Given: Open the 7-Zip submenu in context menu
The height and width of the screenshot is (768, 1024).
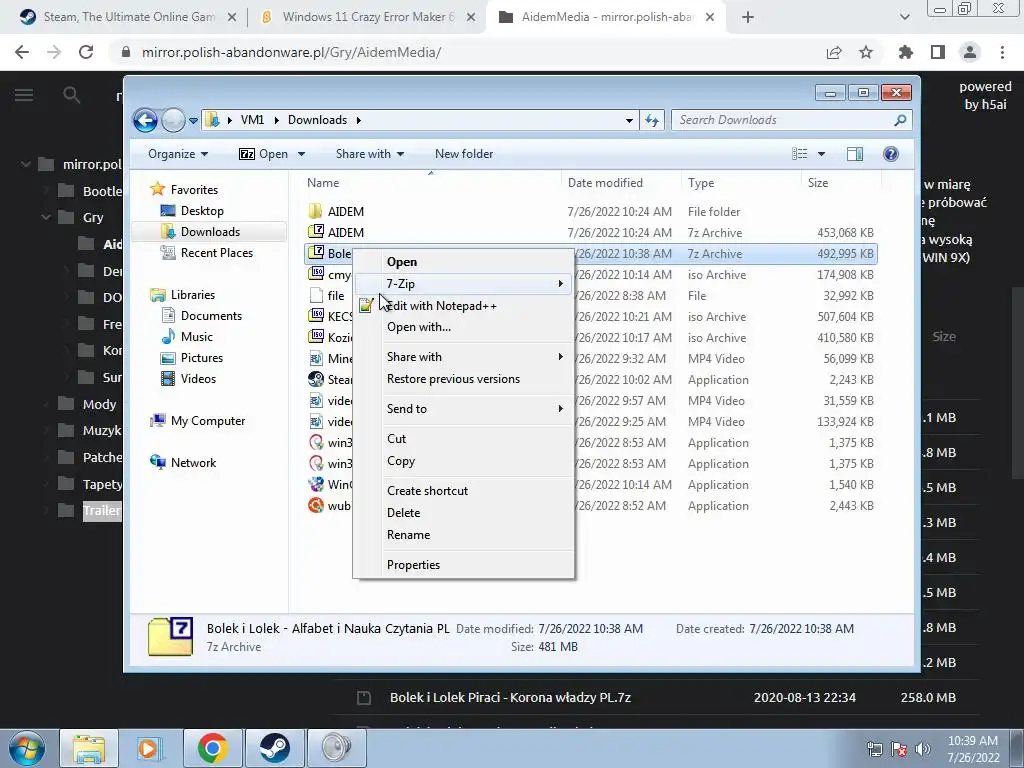Looking at the screenshot, I should [x=463, y=283].
